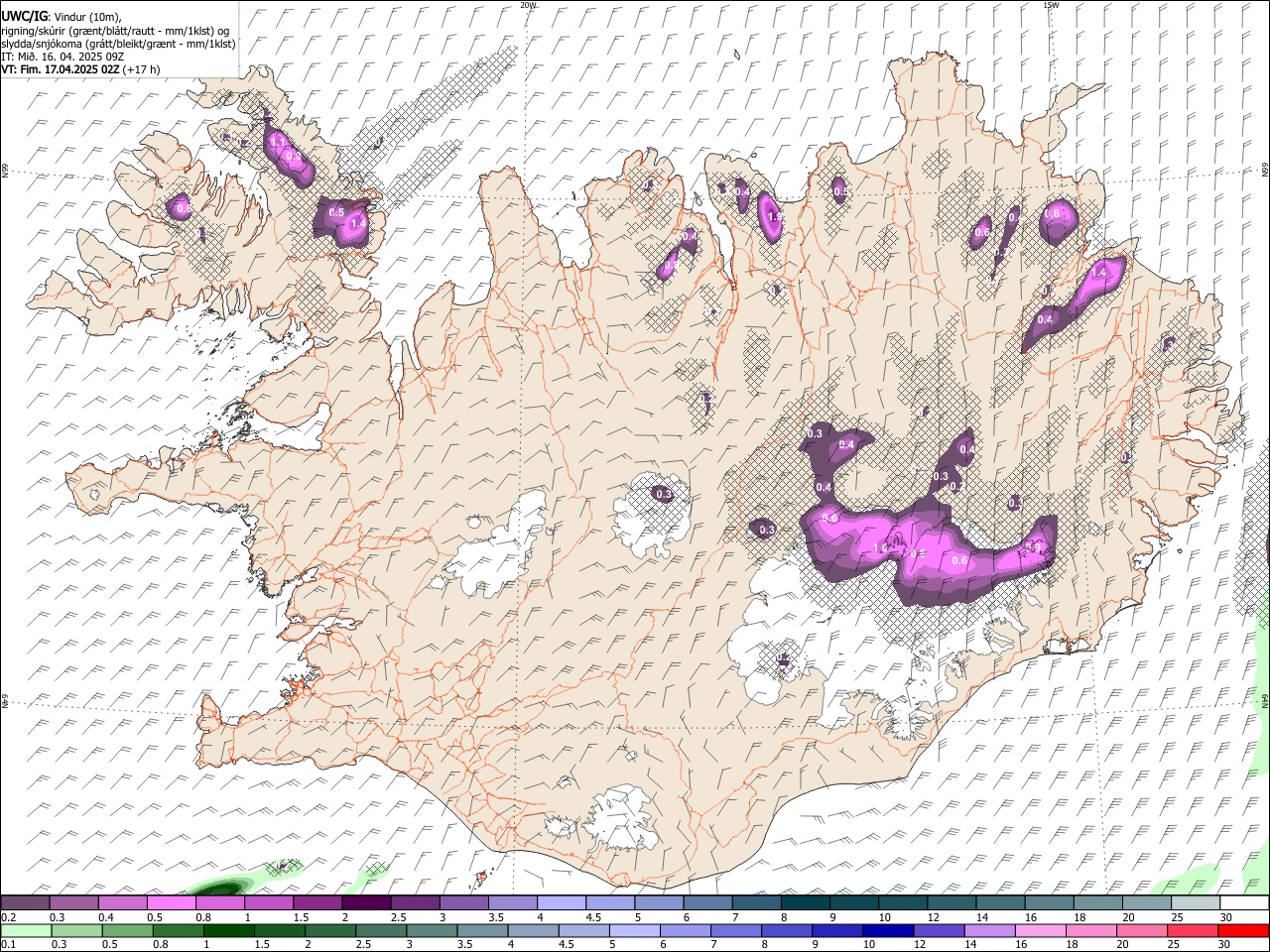Click the 'UWC/IG' title text
The image size is (1270, 952).
tap(23, 16)
